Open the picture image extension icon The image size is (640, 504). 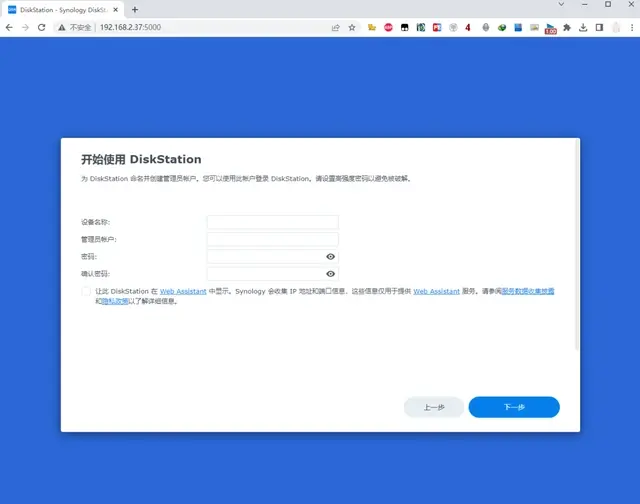coord(534,27)
